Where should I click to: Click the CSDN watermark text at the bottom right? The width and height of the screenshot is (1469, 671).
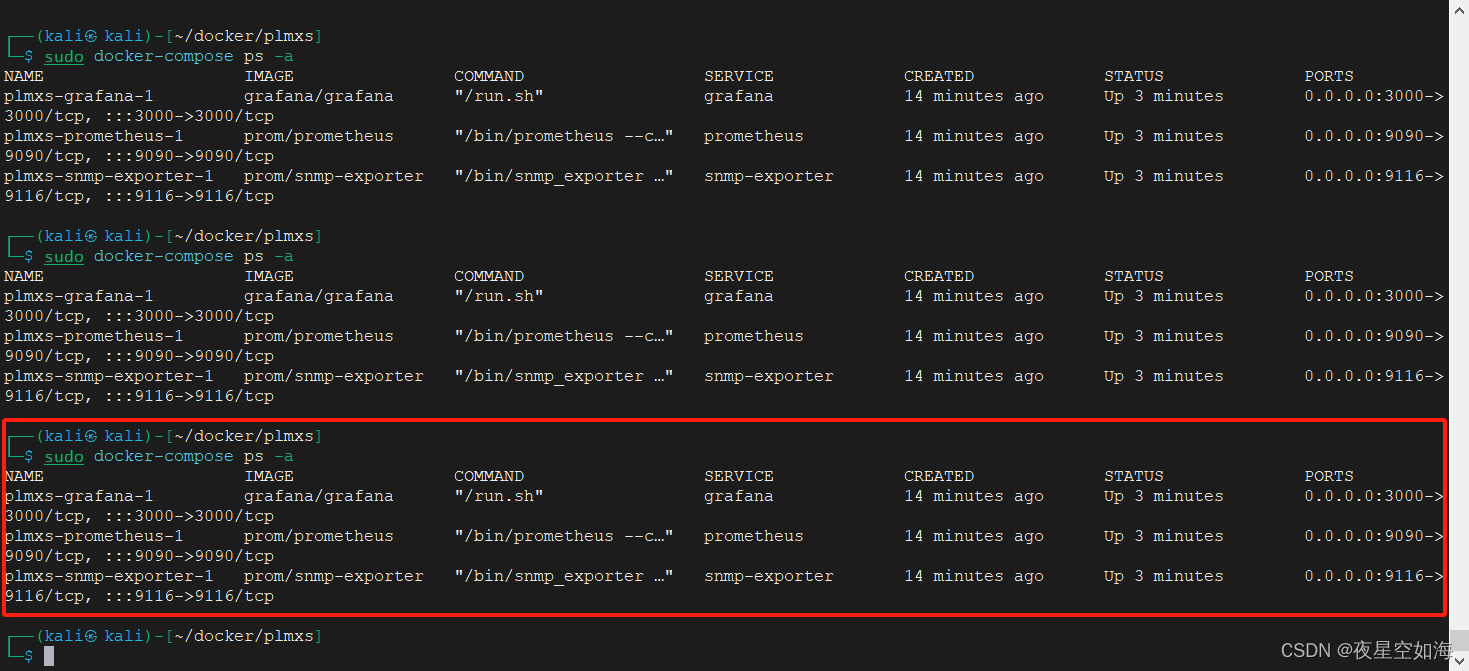[x=1367, y=650]
